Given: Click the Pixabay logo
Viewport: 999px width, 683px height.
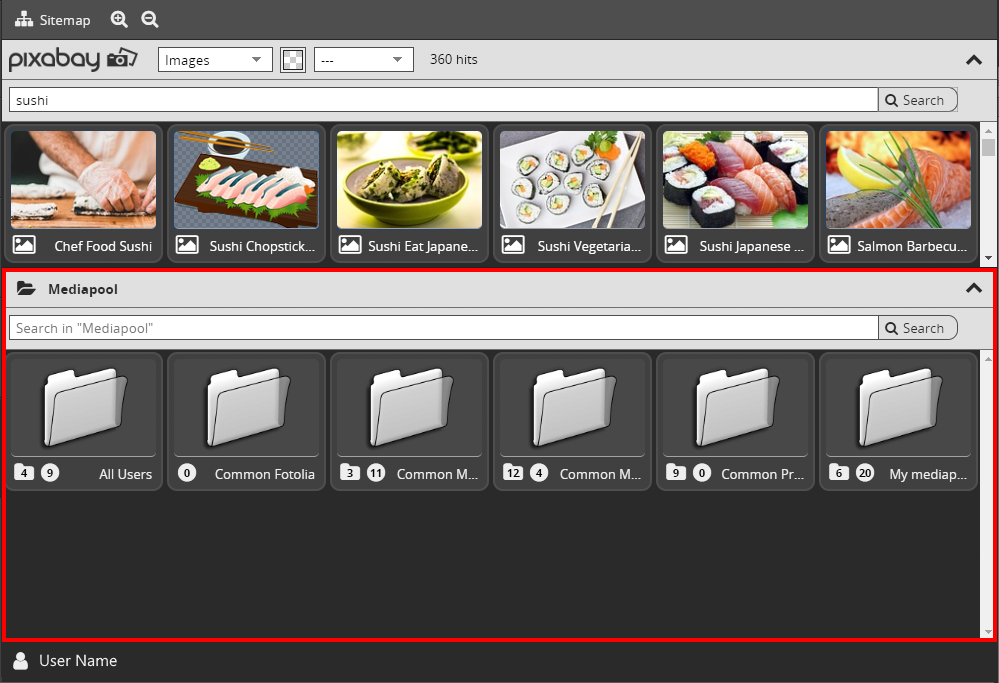Looking at the screenshot, I should (x=73, y=59).
